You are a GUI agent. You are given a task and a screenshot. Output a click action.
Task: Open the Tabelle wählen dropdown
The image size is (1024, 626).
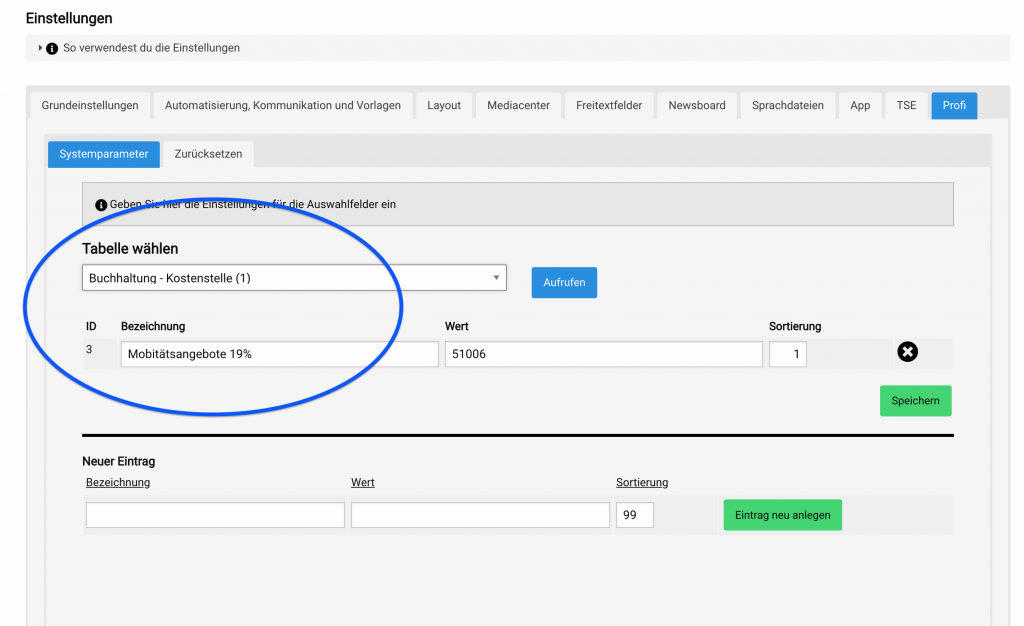(x=294, y=277)
